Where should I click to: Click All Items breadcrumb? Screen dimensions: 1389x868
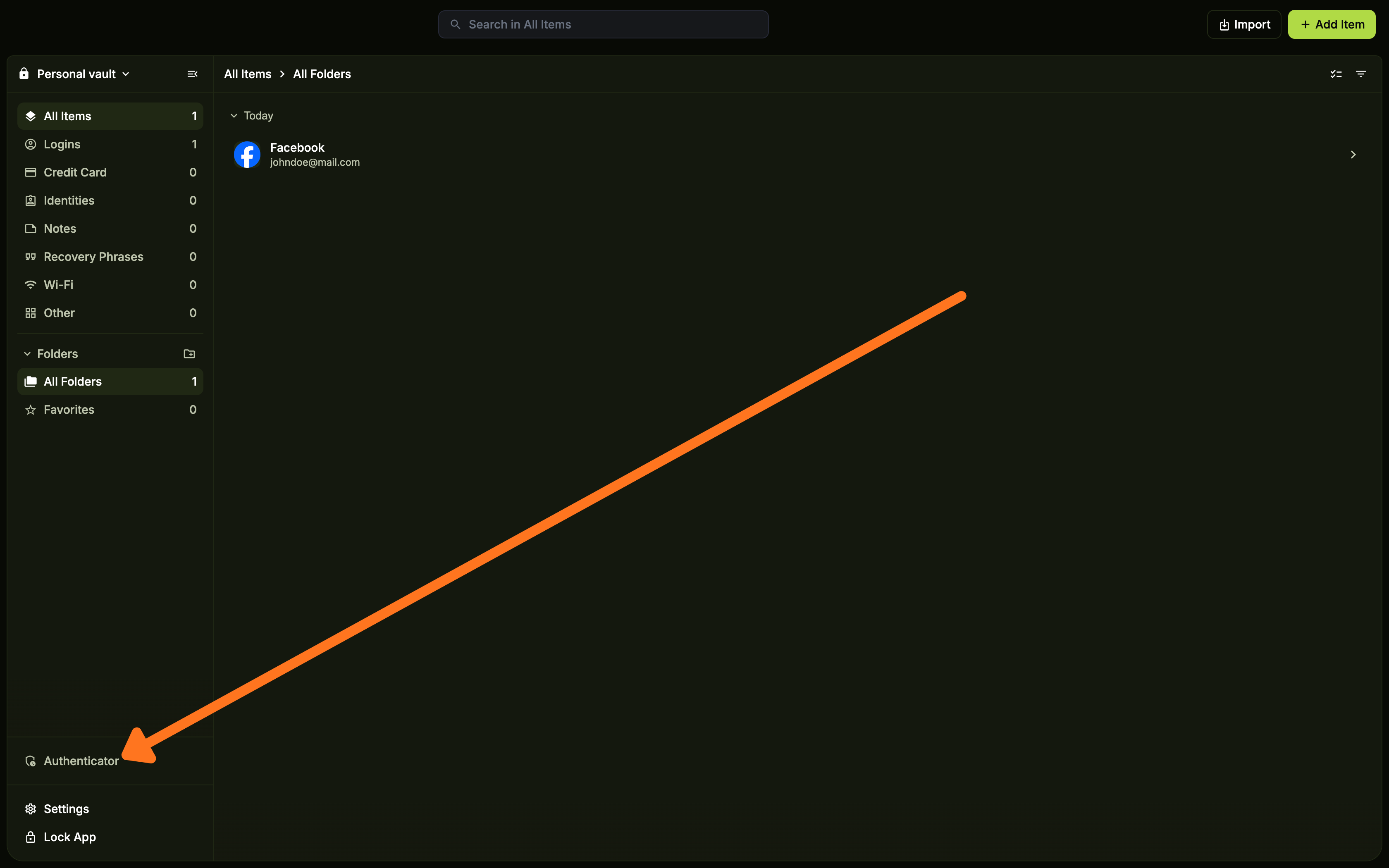point(247,74)
